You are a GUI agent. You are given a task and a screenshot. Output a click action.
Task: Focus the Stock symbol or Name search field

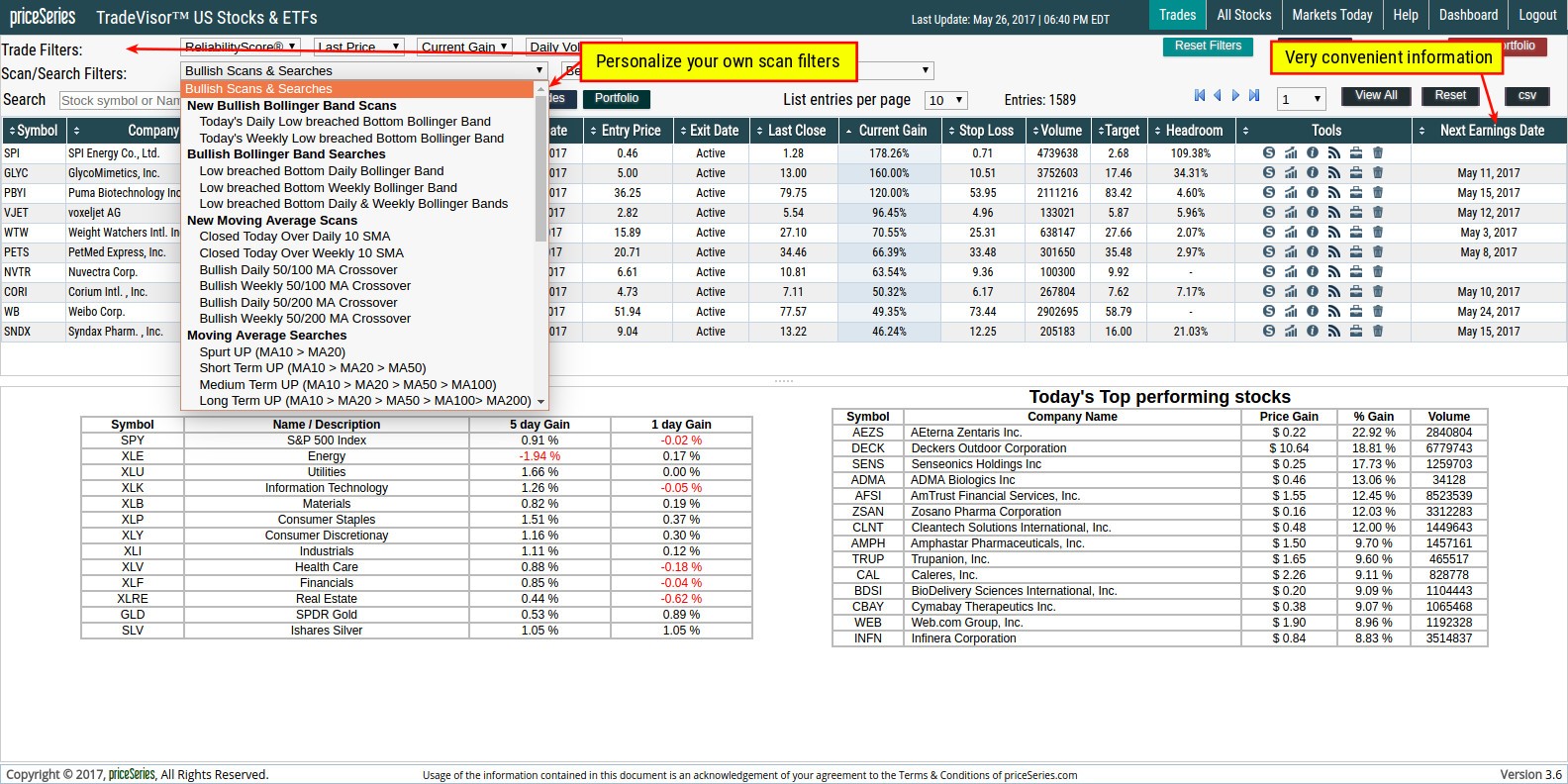coord(120,100)
